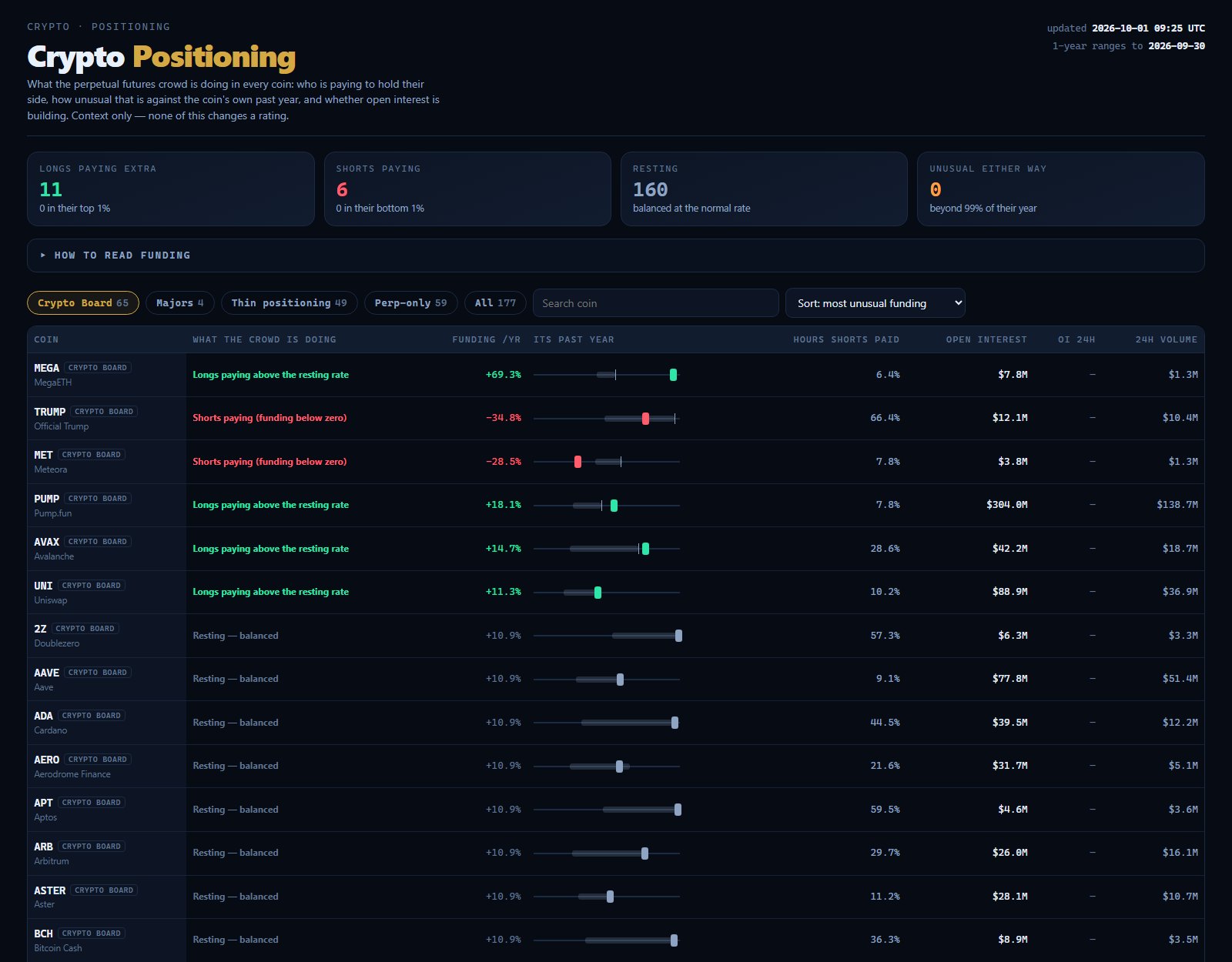Select the Crypto Board 65 filter tab
This screenshot has width=1232, height=962.
83,303
